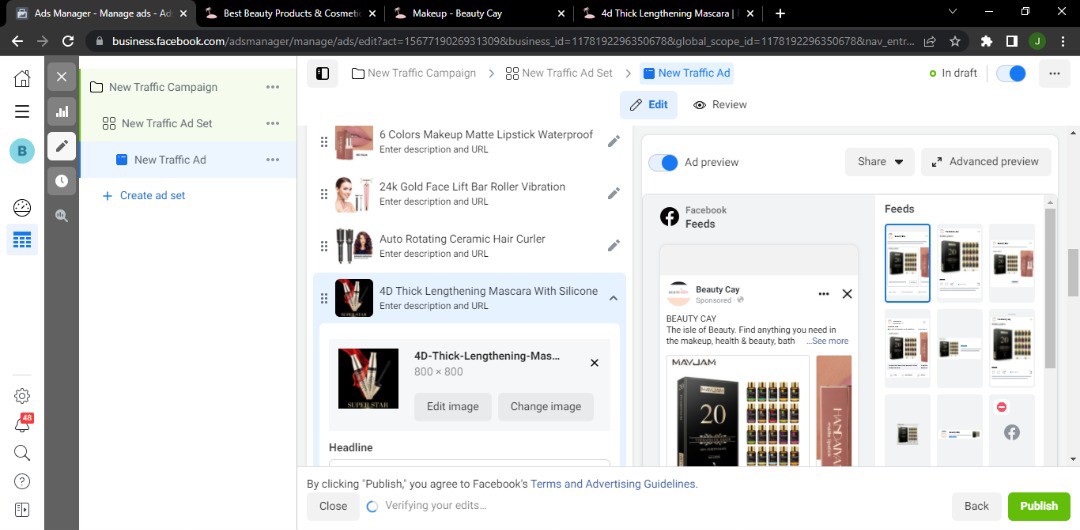Screen dimensions: 1080x530
Task: Open Advanced preview
Action: (x=986, y=162)
